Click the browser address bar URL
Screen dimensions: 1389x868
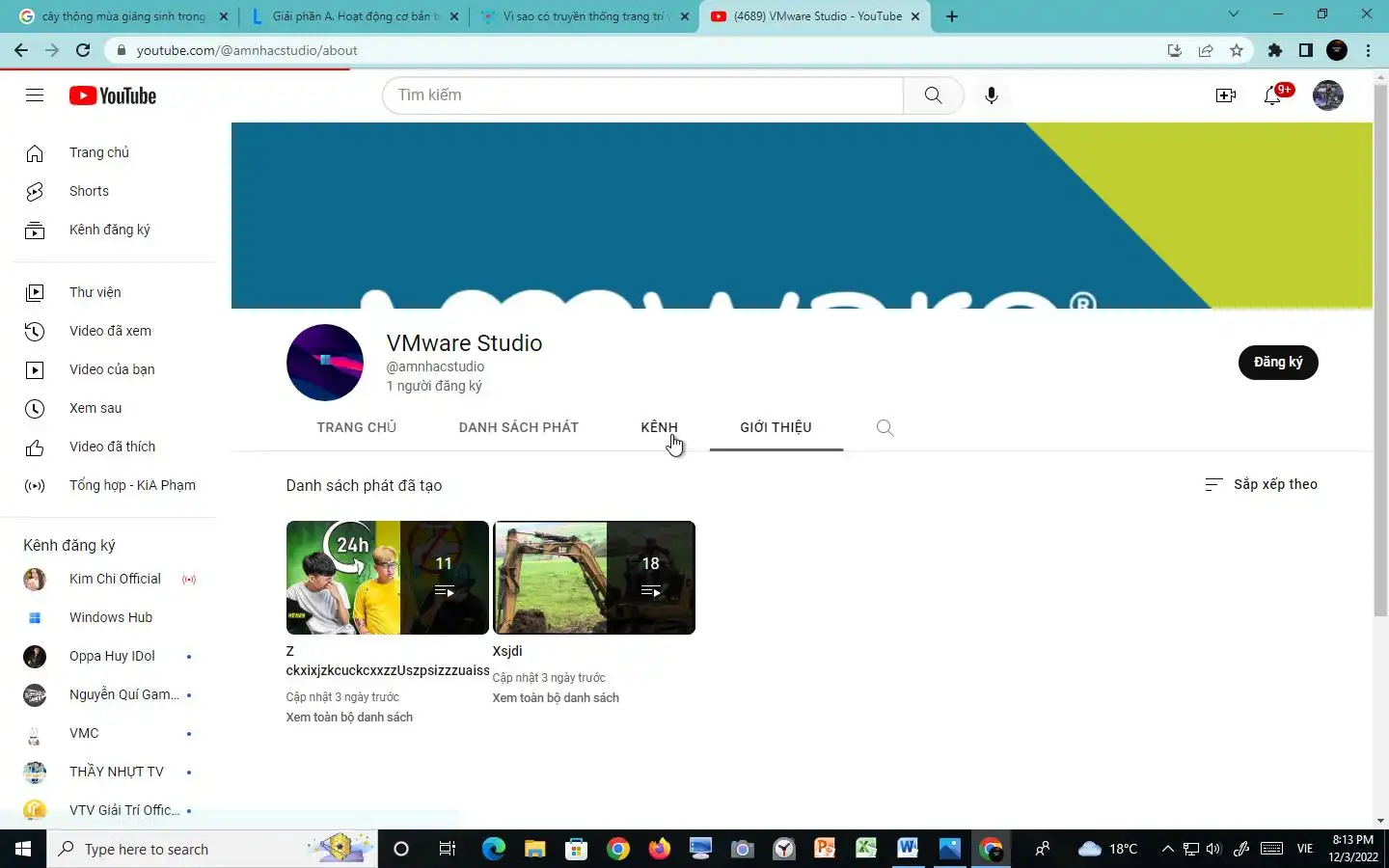click(247, 50)
